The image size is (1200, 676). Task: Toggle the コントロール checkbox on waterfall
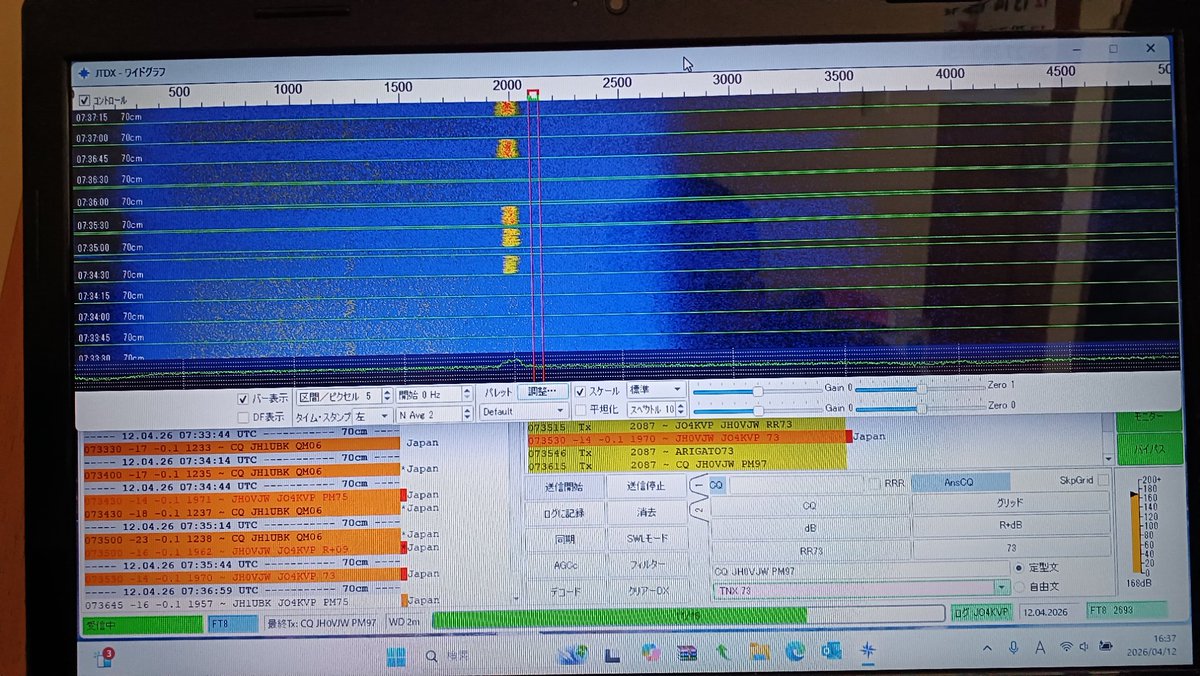click(84, 100)
